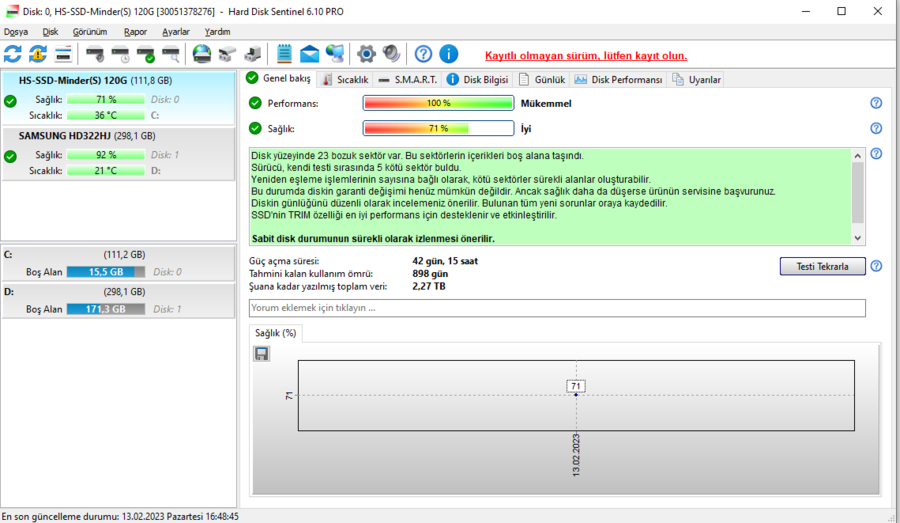900x523 pixels.
Task: Click the refresh disk information icon
Action: click(x=13, y=54)
